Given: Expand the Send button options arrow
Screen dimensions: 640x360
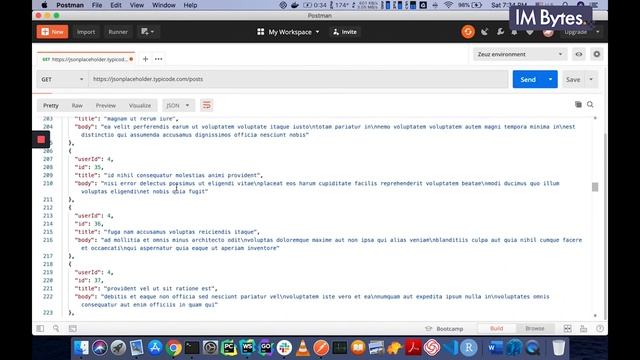Looking at the screenshot, I should (x=550, y=80).
